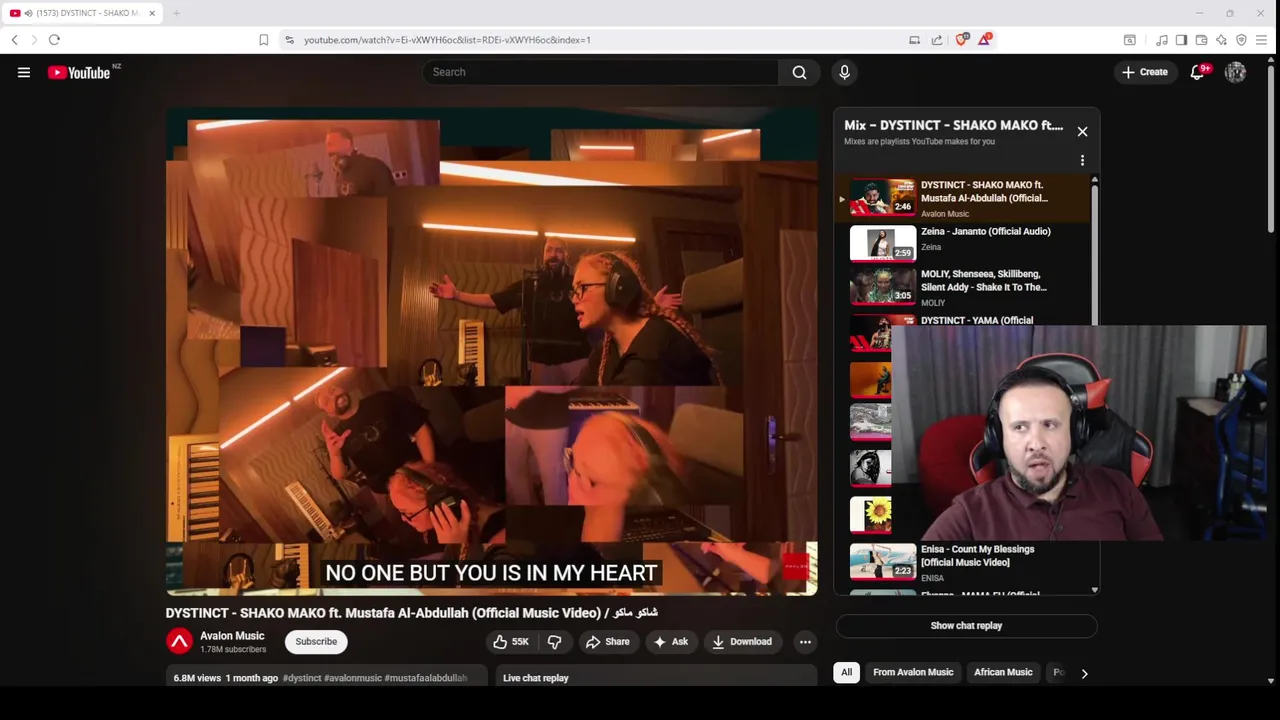Open the Avalon Music channel name link
This screenshot has height=720, width=1280.
tap(232, 636)
